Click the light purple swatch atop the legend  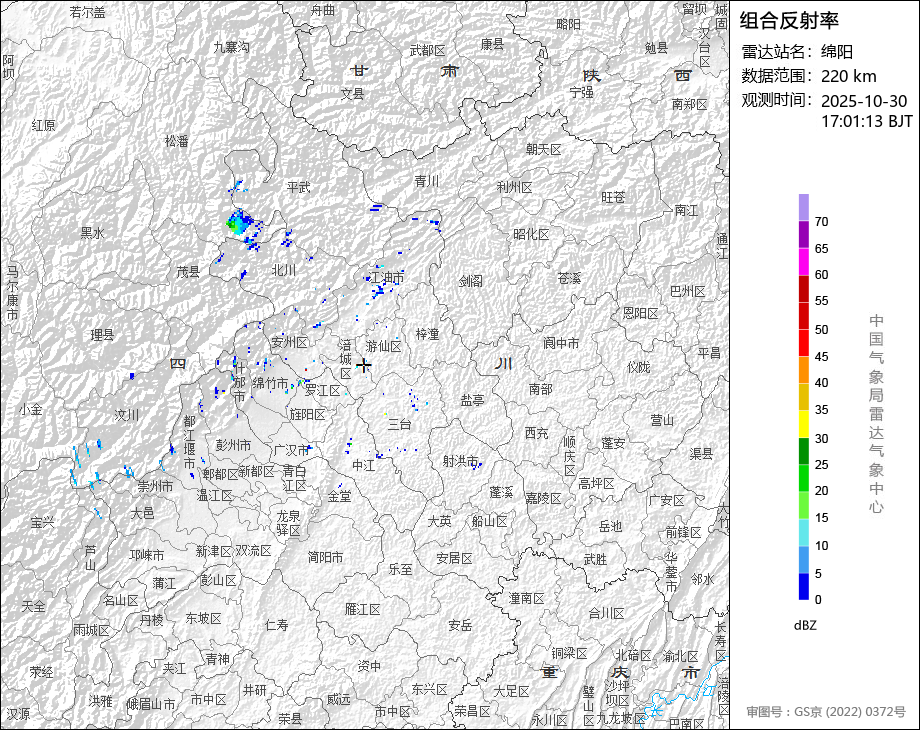tap(804, 207)
